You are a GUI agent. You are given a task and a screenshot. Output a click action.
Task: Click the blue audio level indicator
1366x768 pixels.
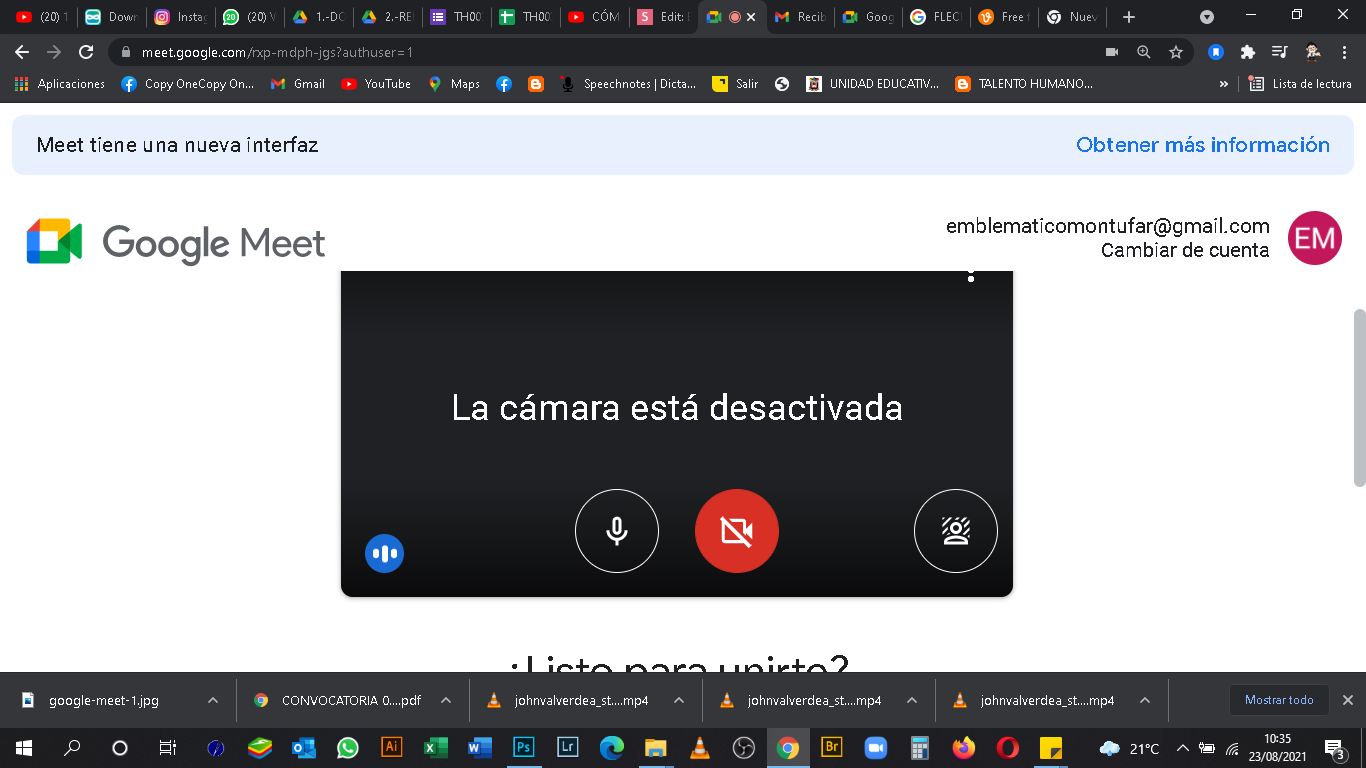[x=384, y=553]
